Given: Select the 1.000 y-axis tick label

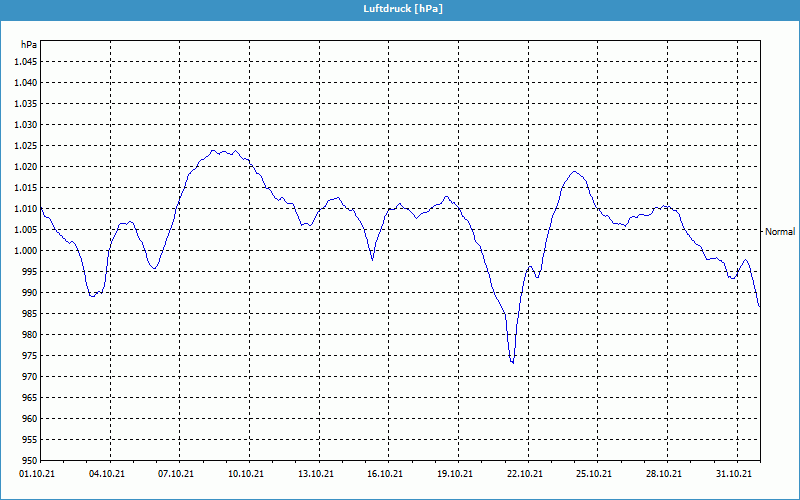Looking at the screenshot, I should (26, 250).
